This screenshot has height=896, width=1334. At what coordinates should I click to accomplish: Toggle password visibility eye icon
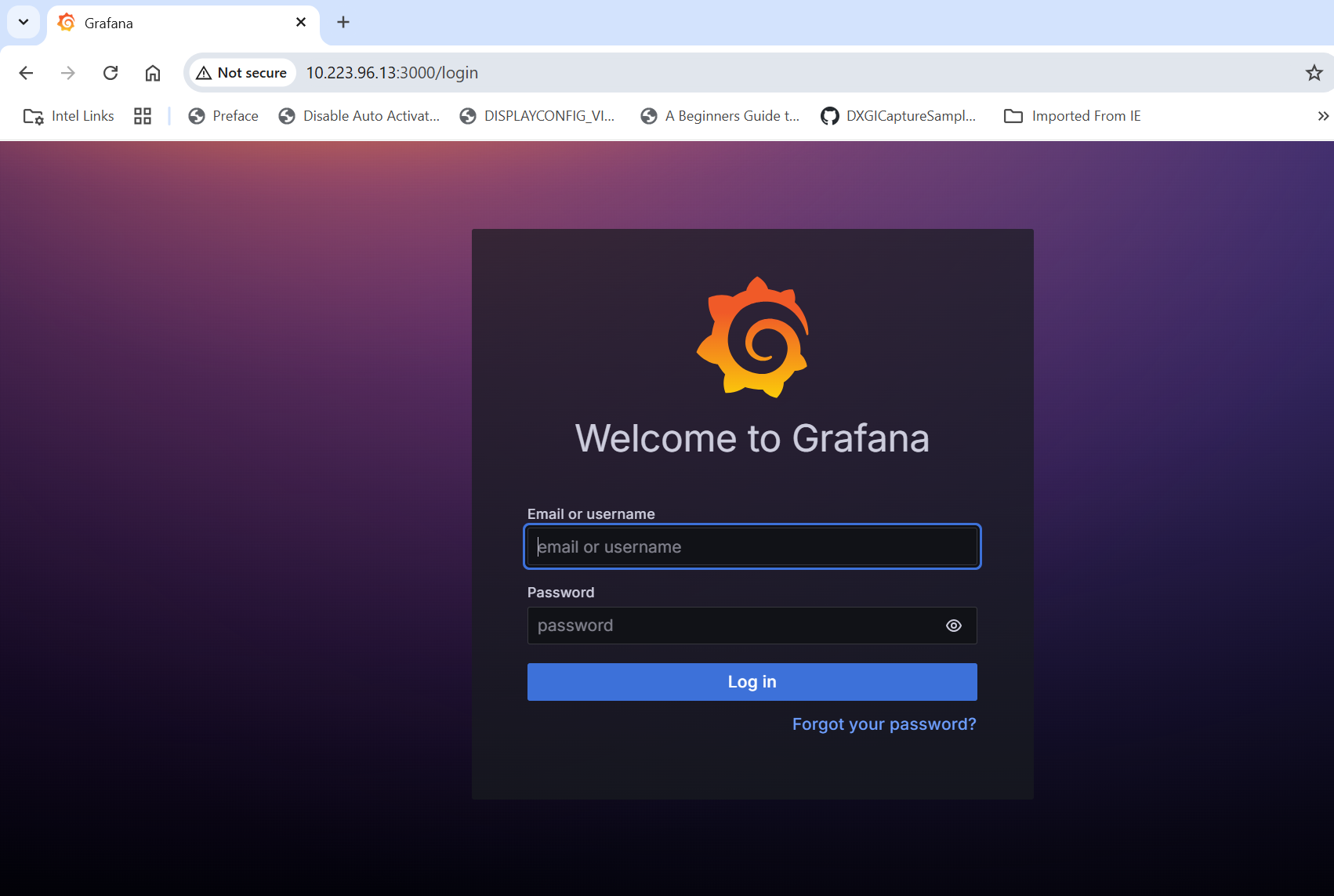(x=953, y=626)
